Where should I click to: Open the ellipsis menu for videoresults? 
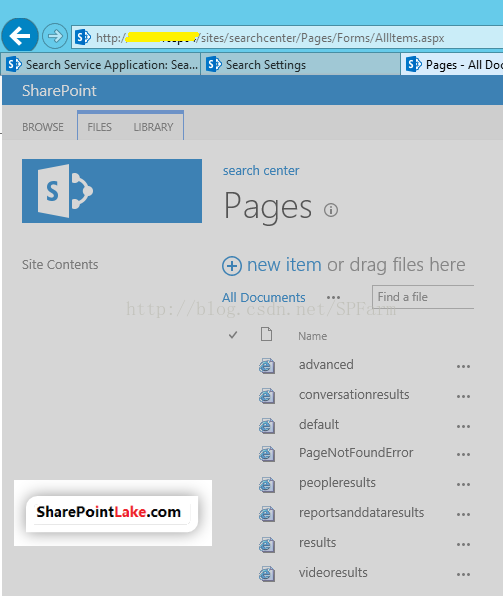pyautogui.click(x=463, y=574)
